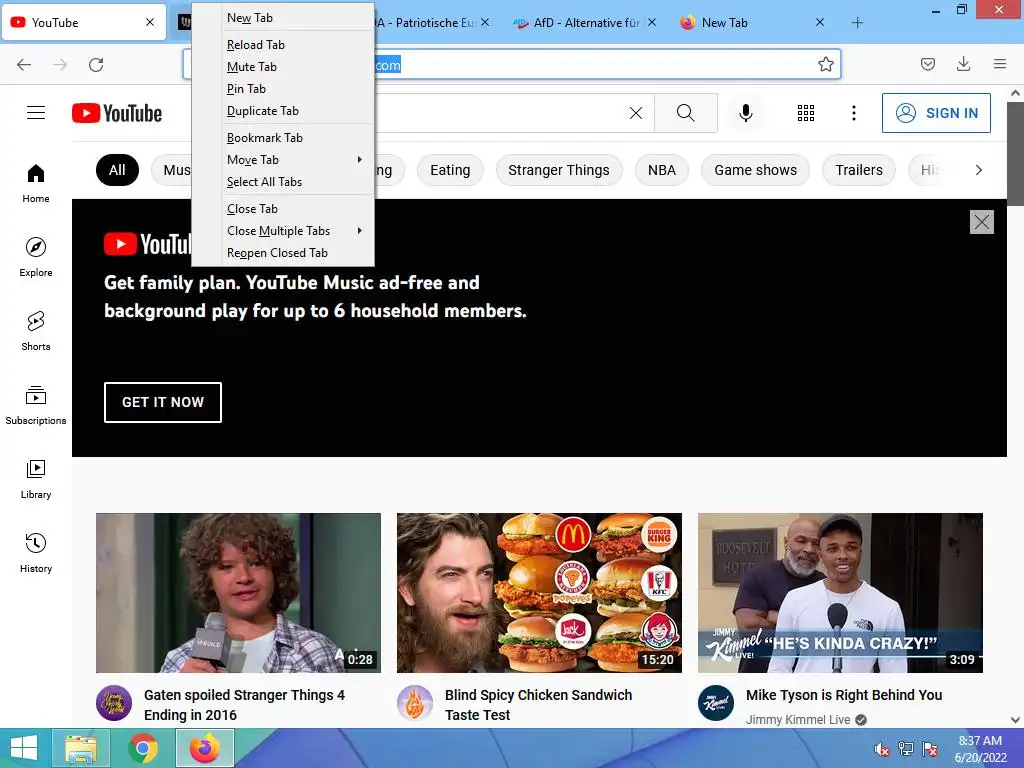Open Shorts in the sidebar
Screen dimensions: 1024x768
tap(36, 331)
